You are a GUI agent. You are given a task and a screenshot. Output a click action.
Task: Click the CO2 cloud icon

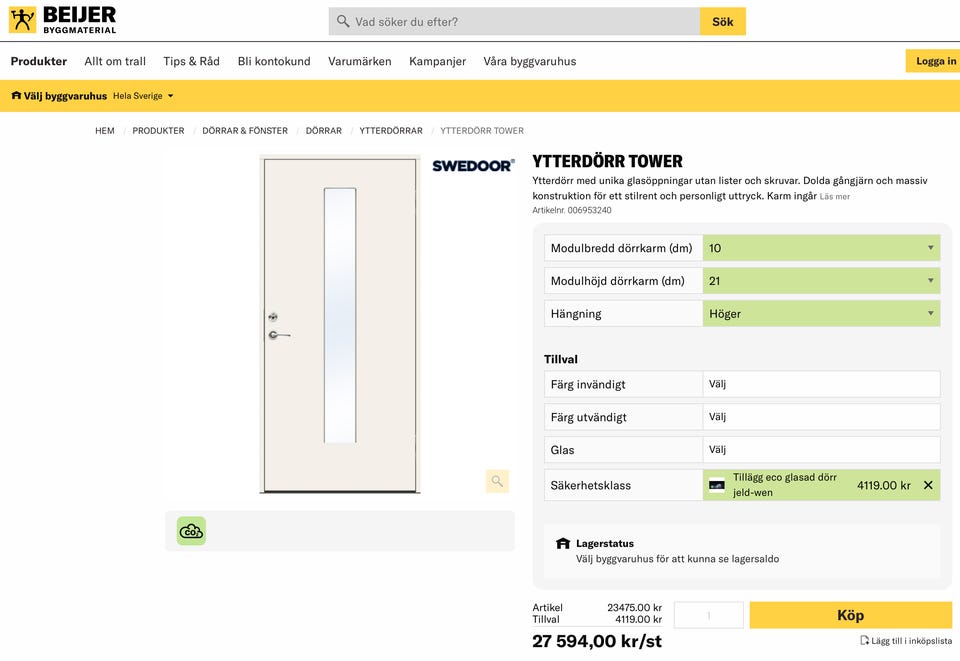(191, 531)
